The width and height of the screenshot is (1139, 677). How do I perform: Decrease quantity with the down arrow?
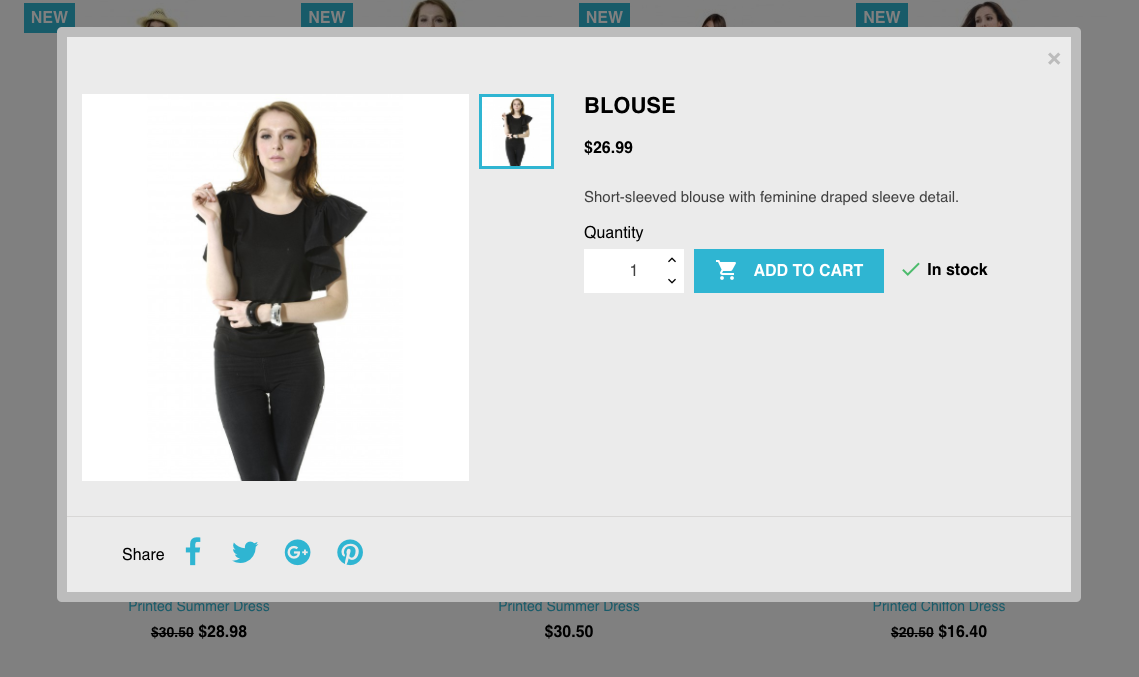coord(672,281)
